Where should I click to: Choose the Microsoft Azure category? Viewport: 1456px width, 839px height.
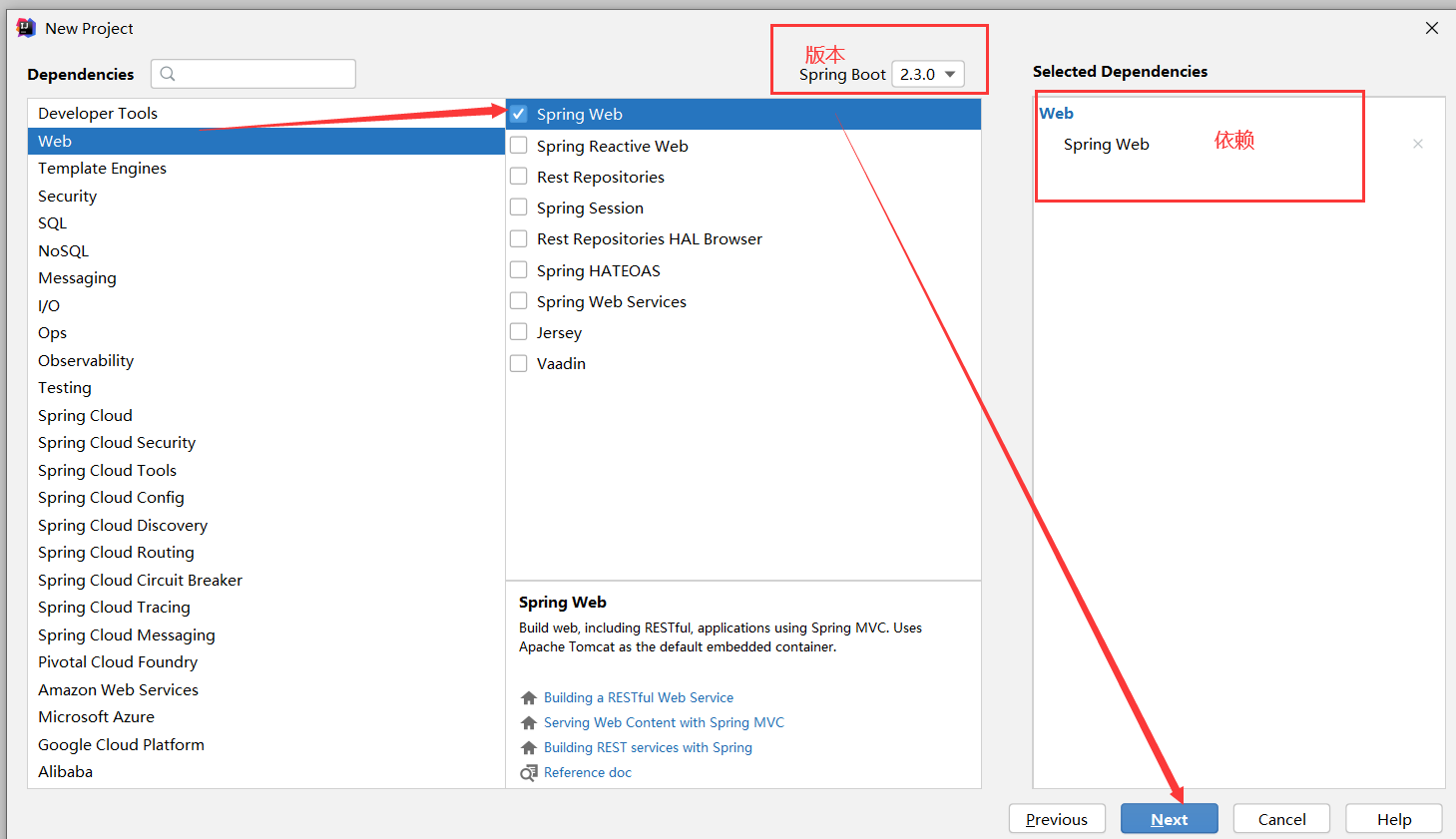click(x=266, y=717)
